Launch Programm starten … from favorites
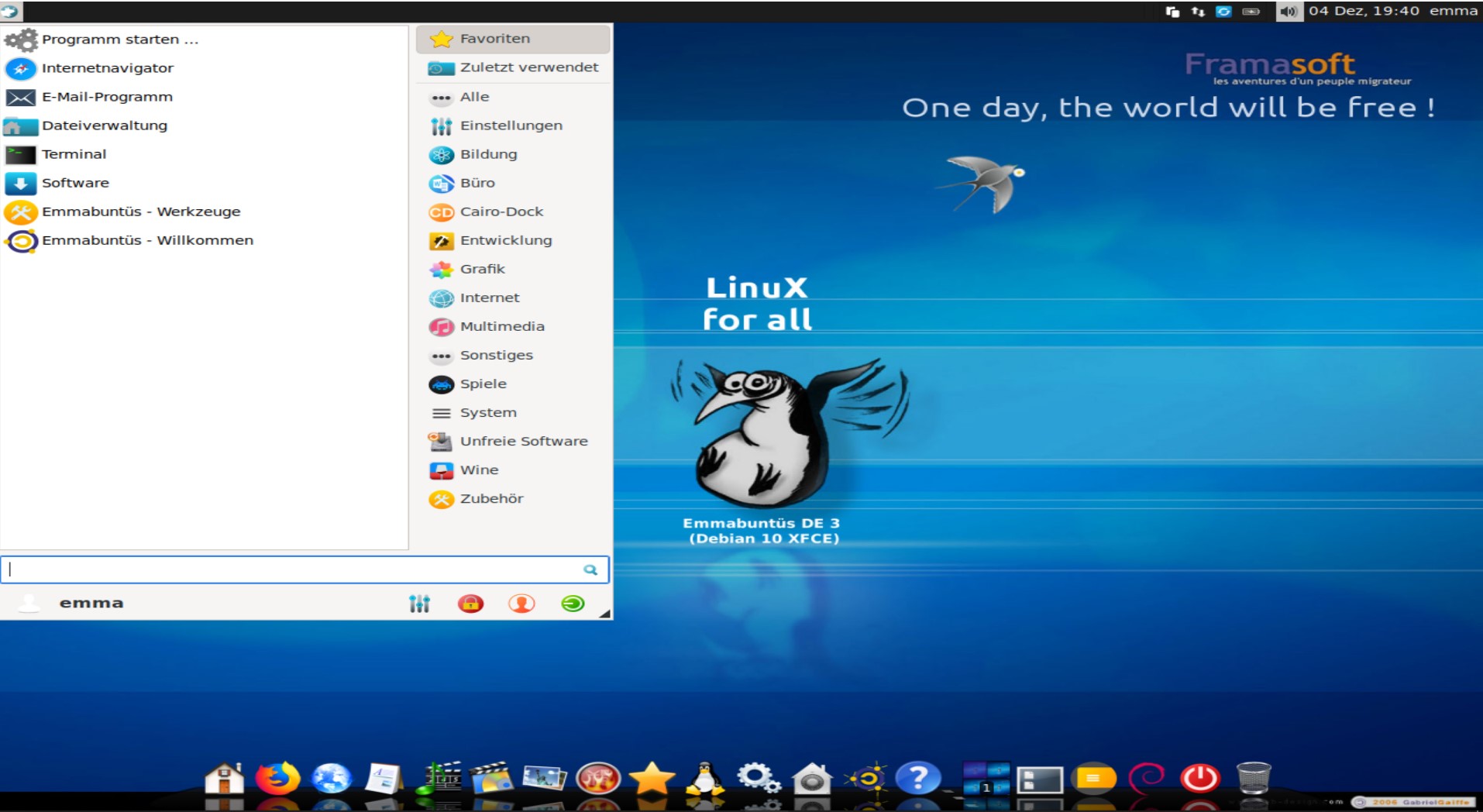Image resolution: width=1483 pixels, height=812 pixels. pyautogui.click(x=205, y=40)
